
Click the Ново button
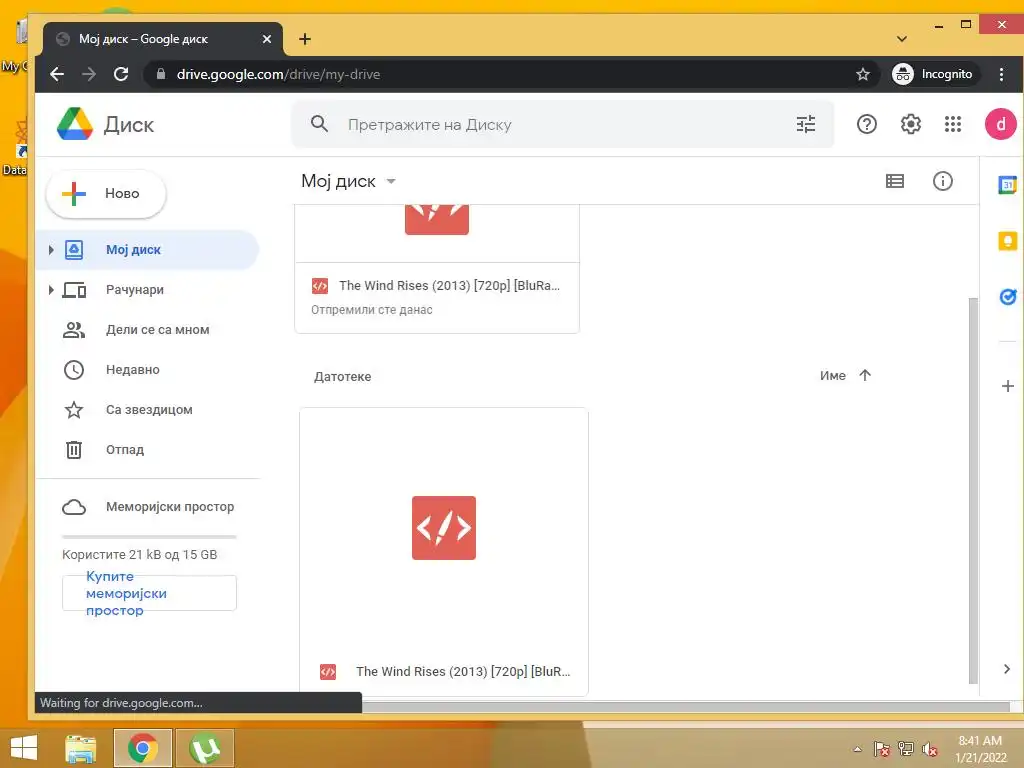pyautogui.click(x=106, y=193)
